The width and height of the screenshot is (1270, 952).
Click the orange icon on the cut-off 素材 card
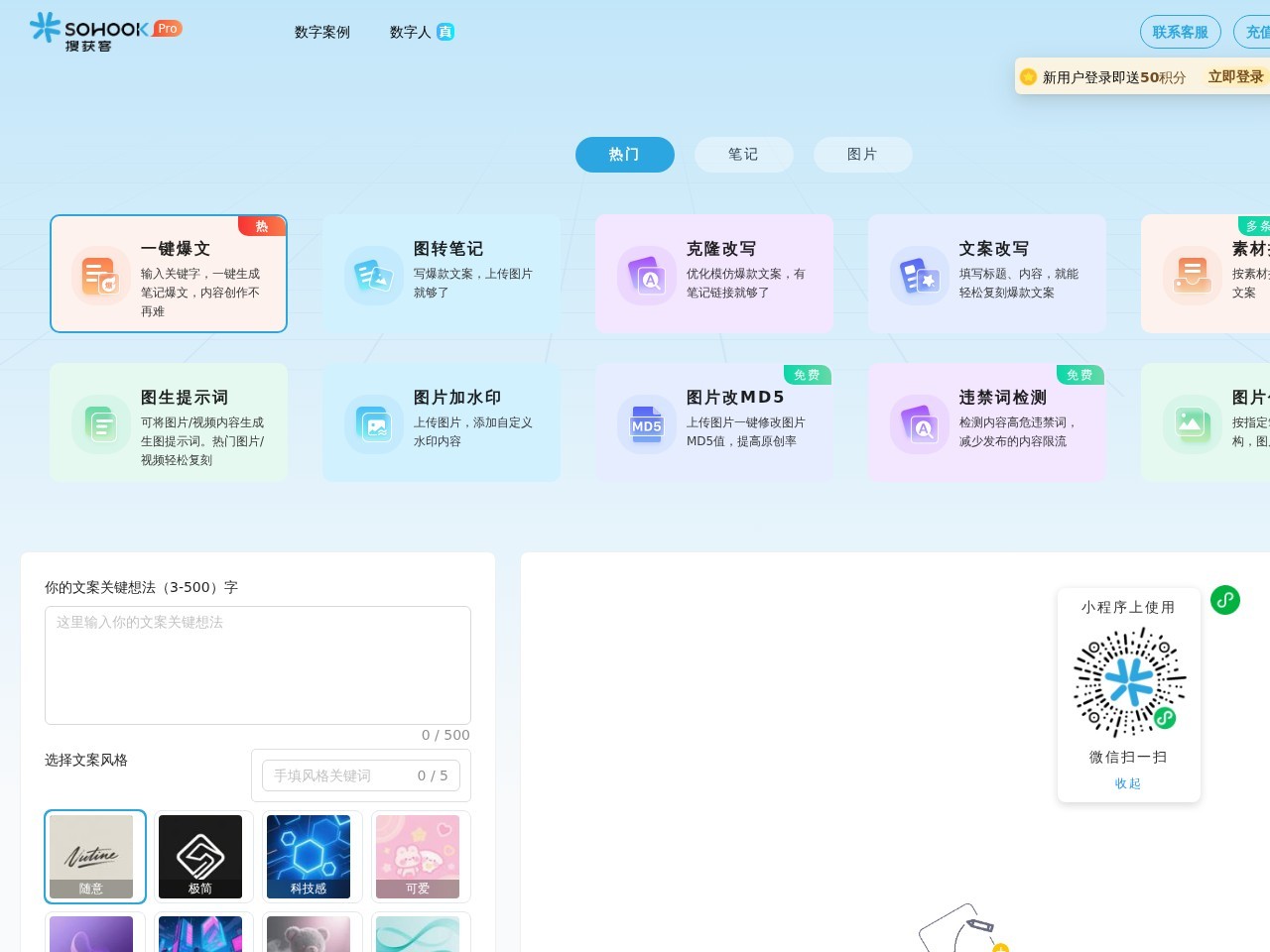click(1193, 276)
